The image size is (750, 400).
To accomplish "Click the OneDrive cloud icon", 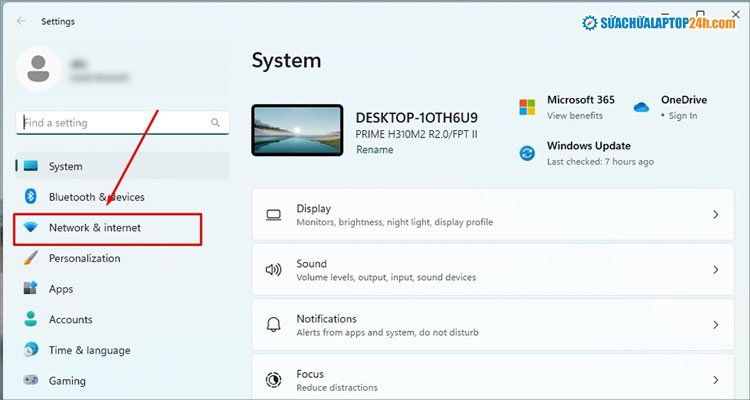I will (x=641, y=107).
